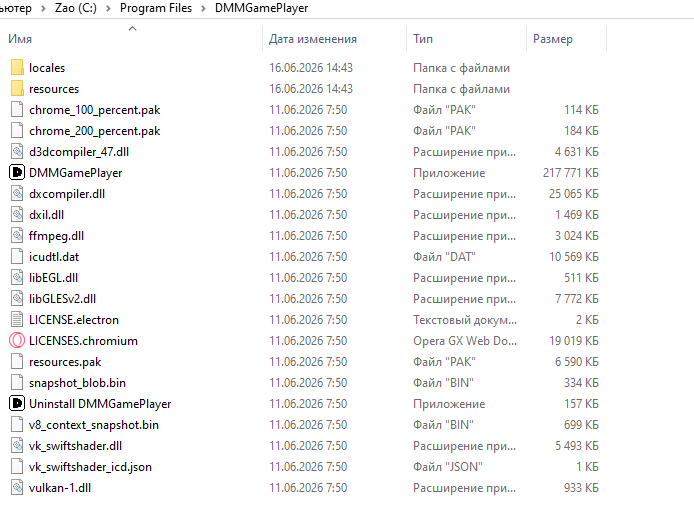
Task: Click the Opera GX Web Do... type cell
Action: pos(465,341)
